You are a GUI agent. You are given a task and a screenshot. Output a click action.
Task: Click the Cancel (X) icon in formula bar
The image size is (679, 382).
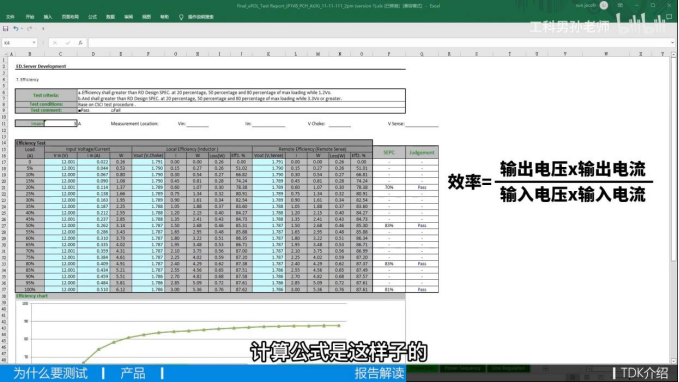coord(55,43)
